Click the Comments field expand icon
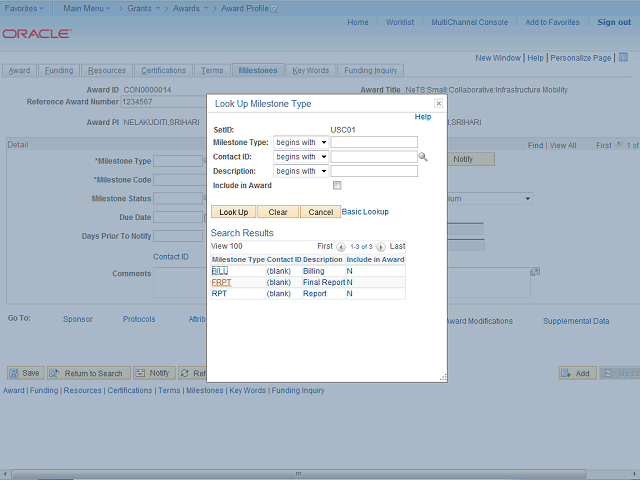Viewport: 640px width, 480px height. tap(535, 271)
